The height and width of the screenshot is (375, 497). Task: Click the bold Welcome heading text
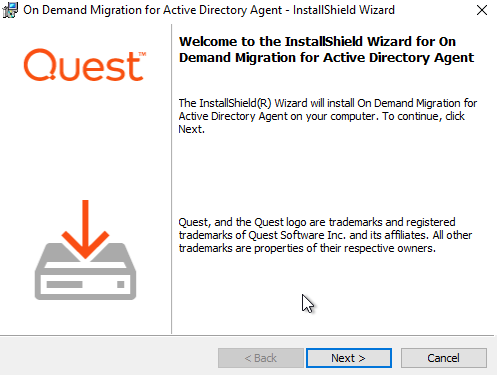[326, 49]
